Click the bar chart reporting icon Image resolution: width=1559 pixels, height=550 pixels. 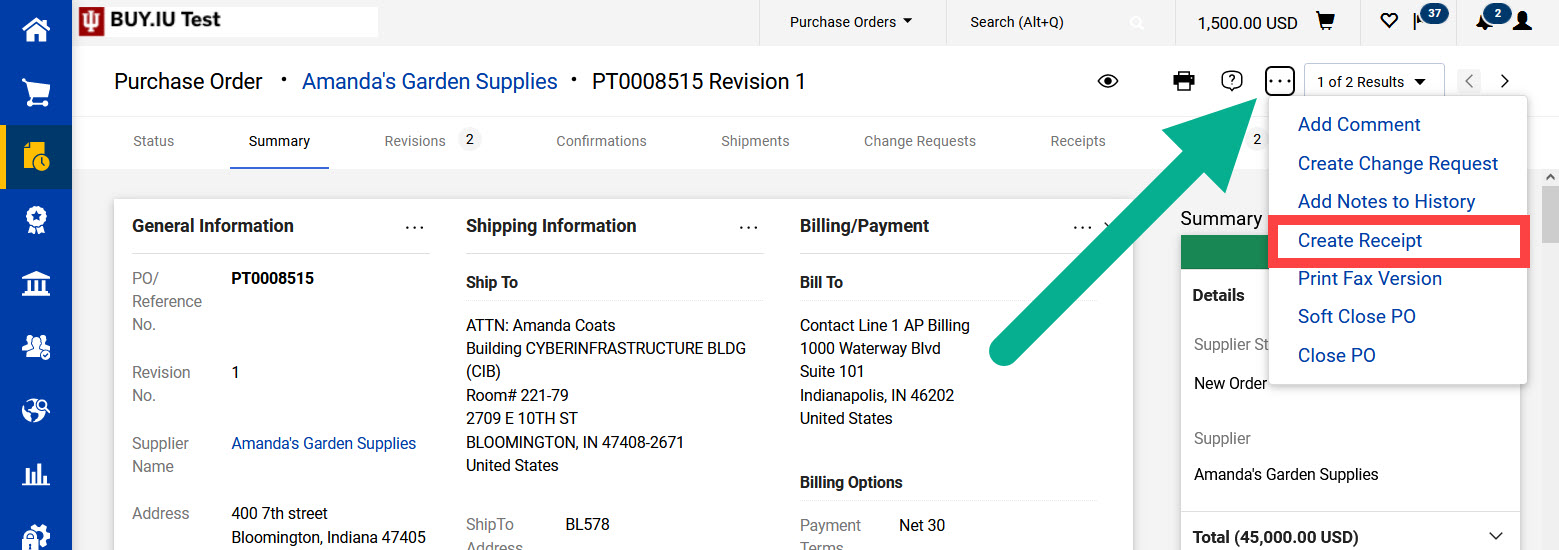[36, 473]
